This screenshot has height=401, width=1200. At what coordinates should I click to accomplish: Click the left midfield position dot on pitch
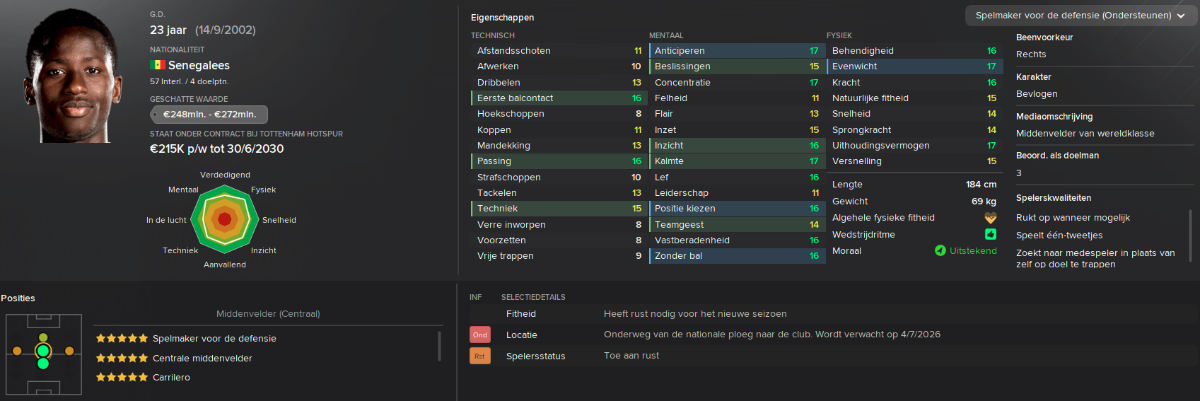pyautogui.click(x=16, y=351)
